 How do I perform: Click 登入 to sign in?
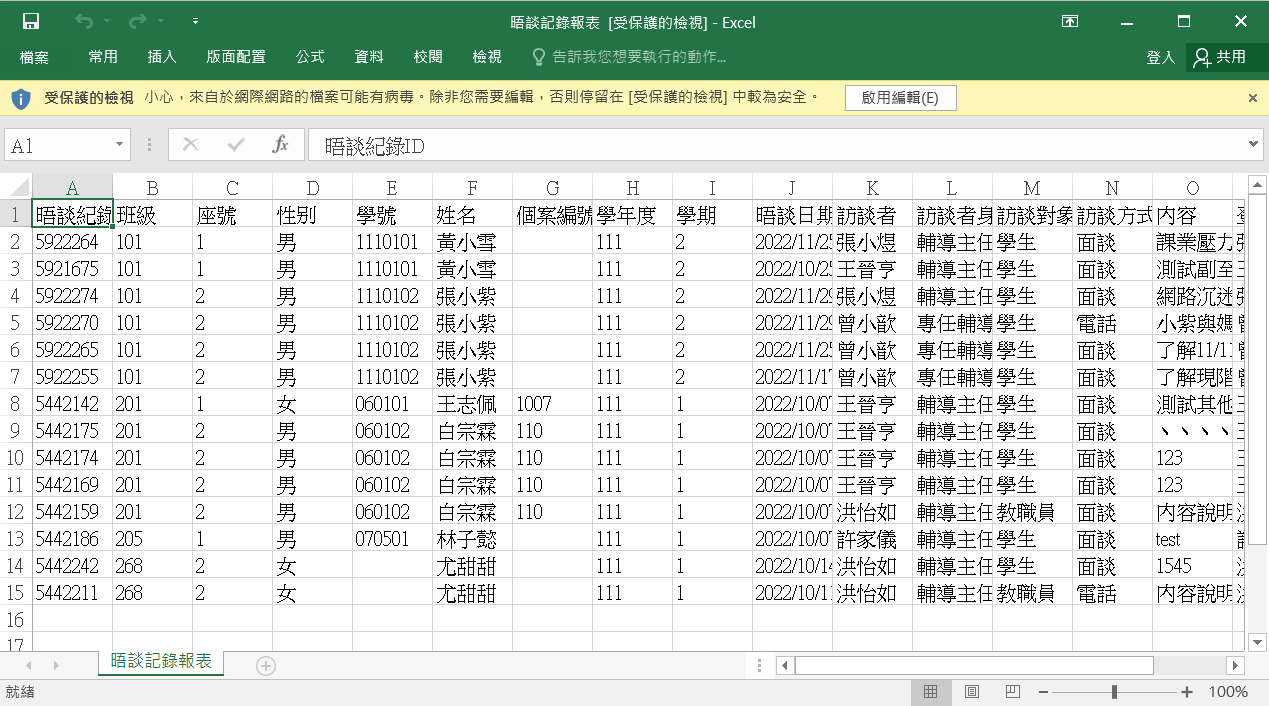click(x=1161, y=57)
